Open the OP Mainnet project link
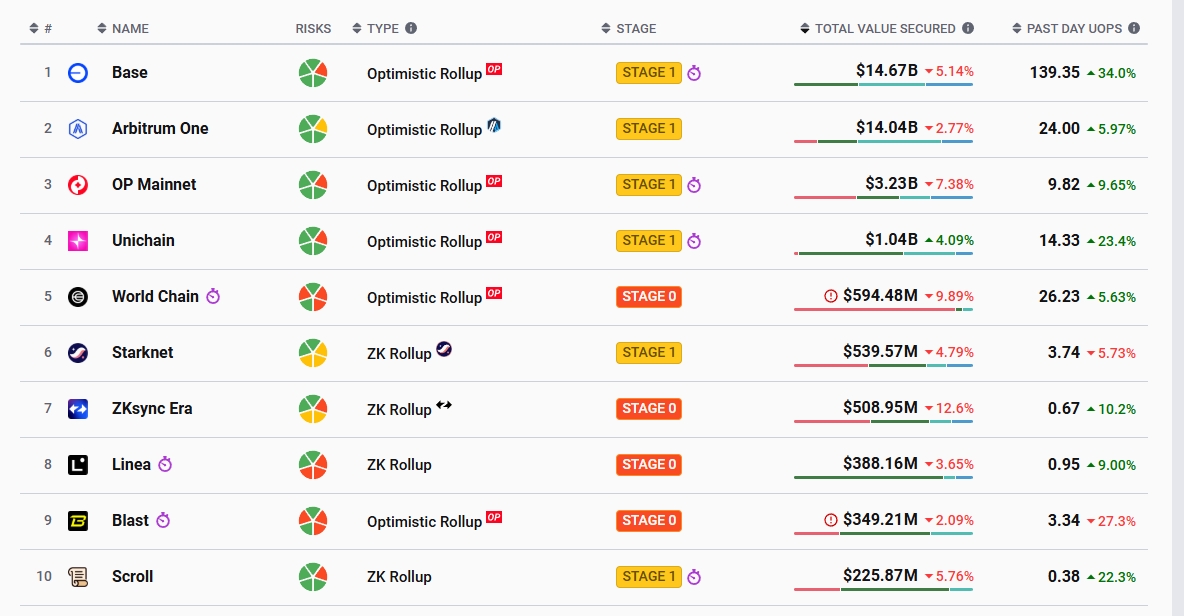The width and height of the screenshot is (1184, 616). click(x=154, y=185)
